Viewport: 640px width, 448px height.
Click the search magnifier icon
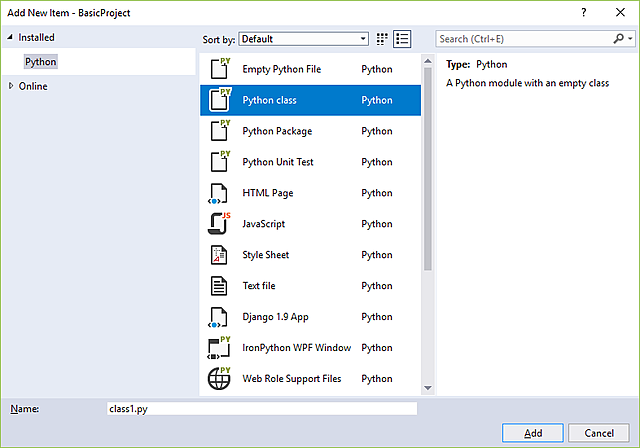coord(618,39)
